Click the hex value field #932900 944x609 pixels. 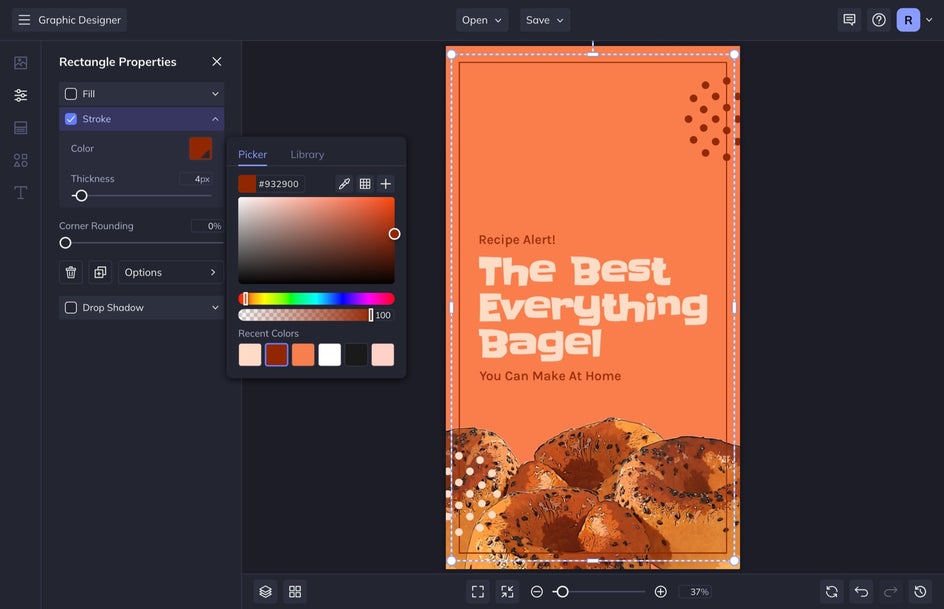[x=279, y=184]
